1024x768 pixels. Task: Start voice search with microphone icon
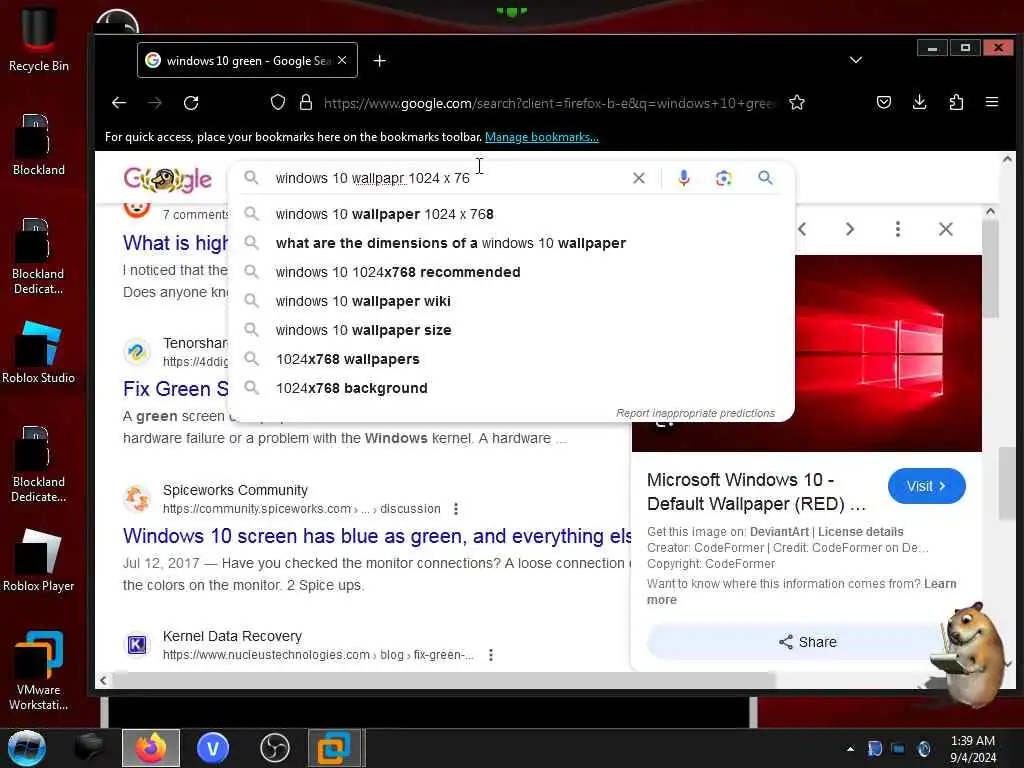[684, 178]
